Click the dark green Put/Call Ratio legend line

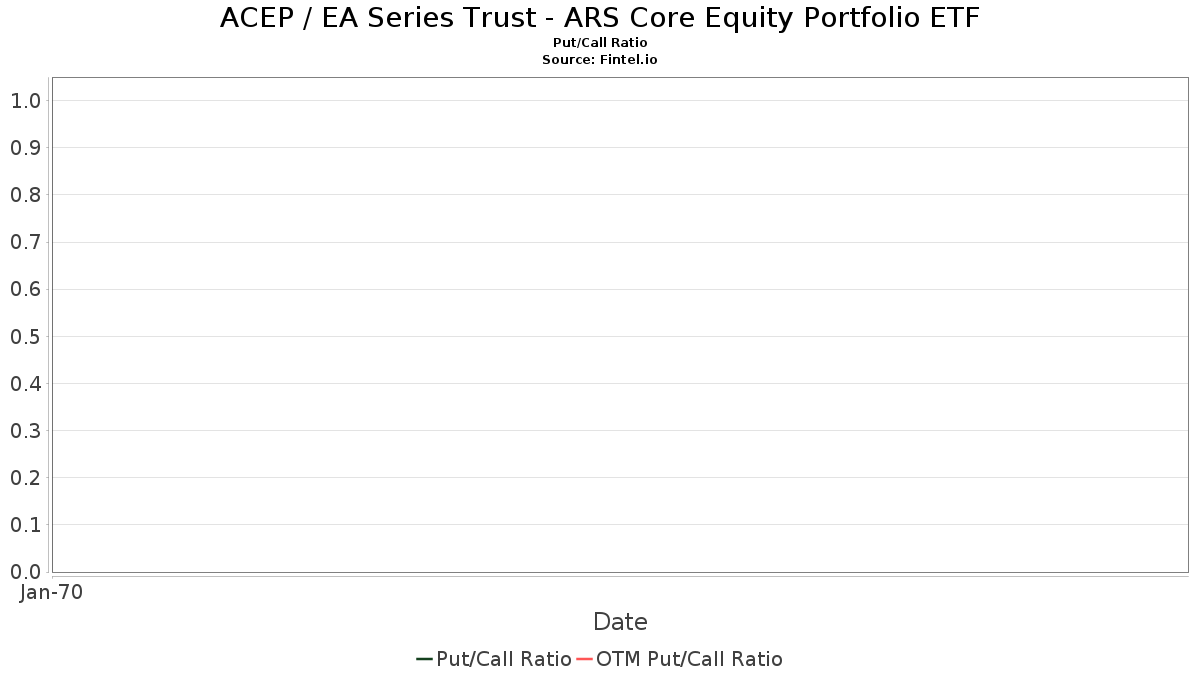(x=424, y=659)
